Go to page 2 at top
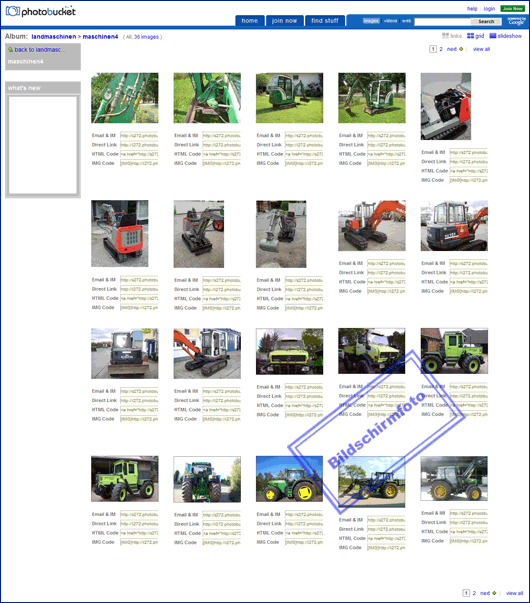The image size is (530, 603). coord(441,49)
